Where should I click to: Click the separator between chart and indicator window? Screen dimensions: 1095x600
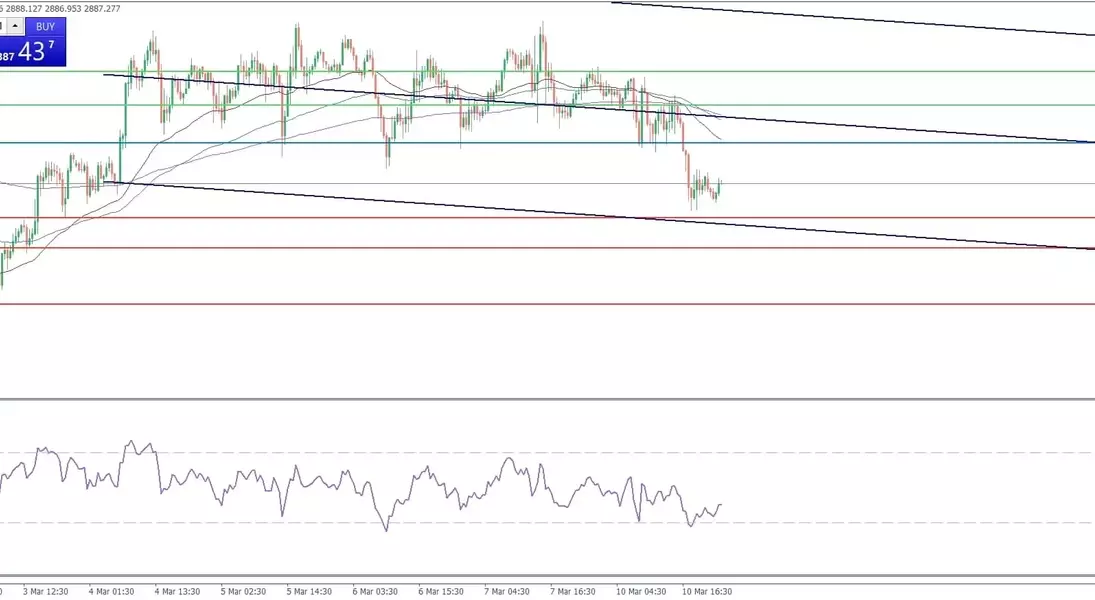tap(547, 400)
